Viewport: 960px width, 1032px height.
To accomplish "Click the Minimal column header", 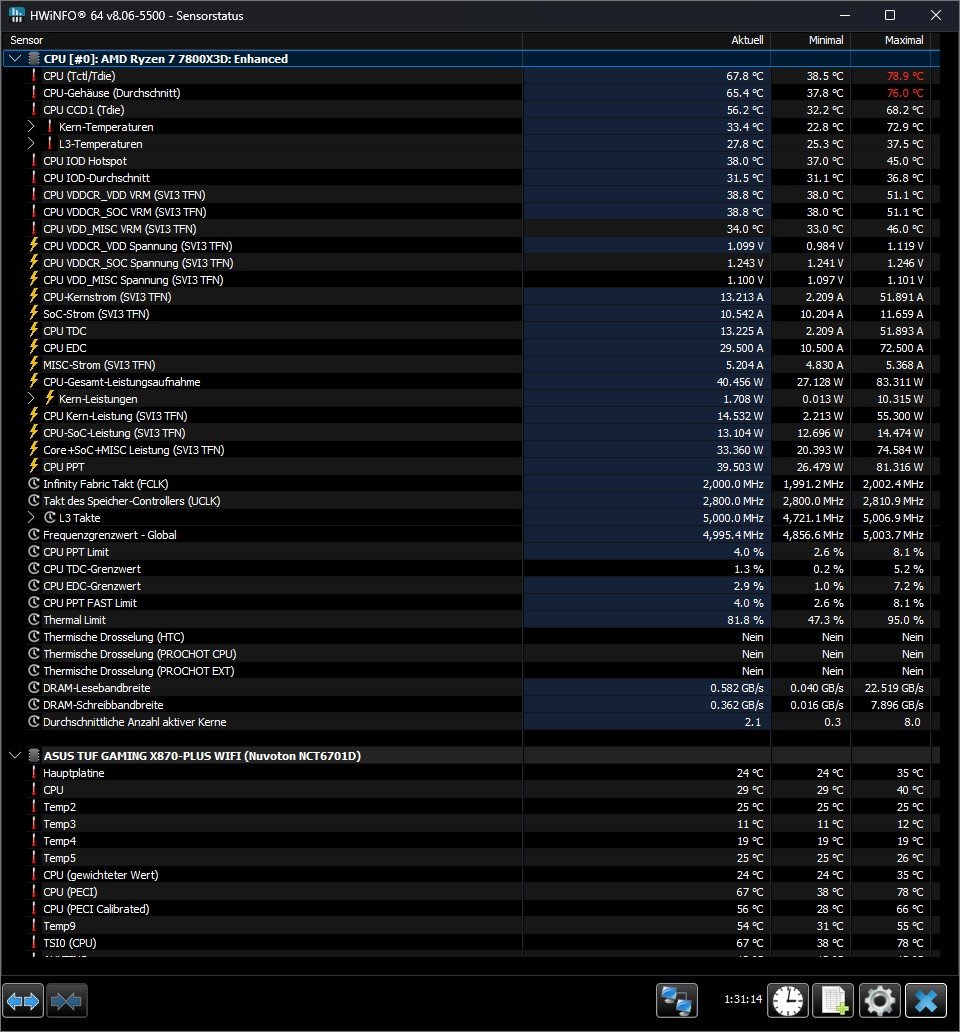I will pyautogui.click(x=811, y=40).
